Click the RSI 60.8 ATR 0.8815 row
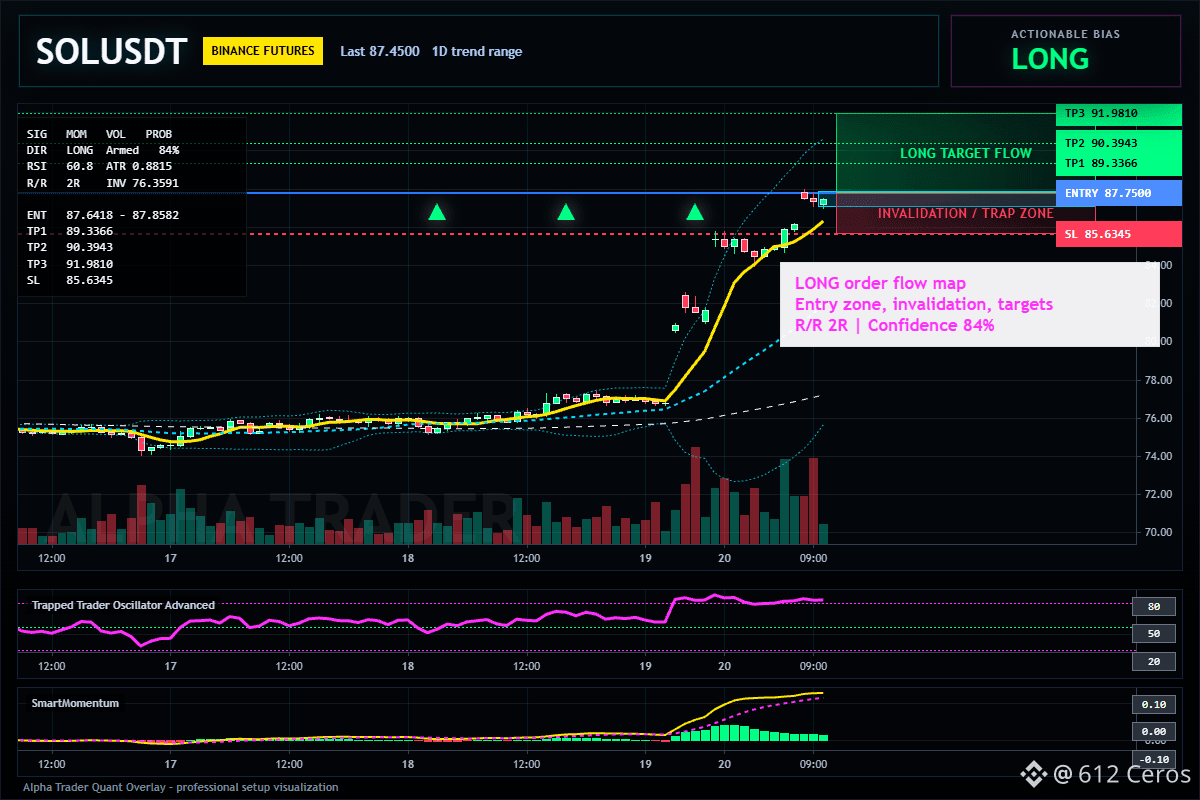Screen dimensions: 1200x800 (x=99, y=166)
